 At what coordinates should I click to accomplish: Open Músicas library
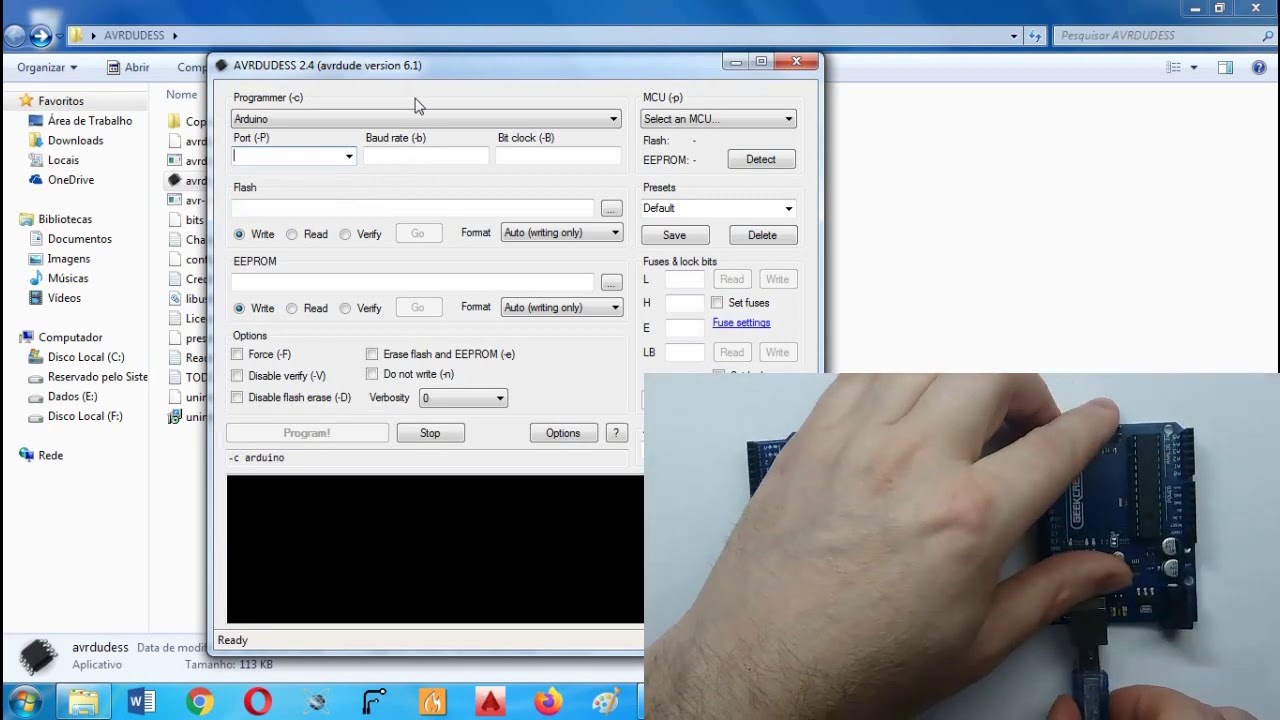pos(67,278)
